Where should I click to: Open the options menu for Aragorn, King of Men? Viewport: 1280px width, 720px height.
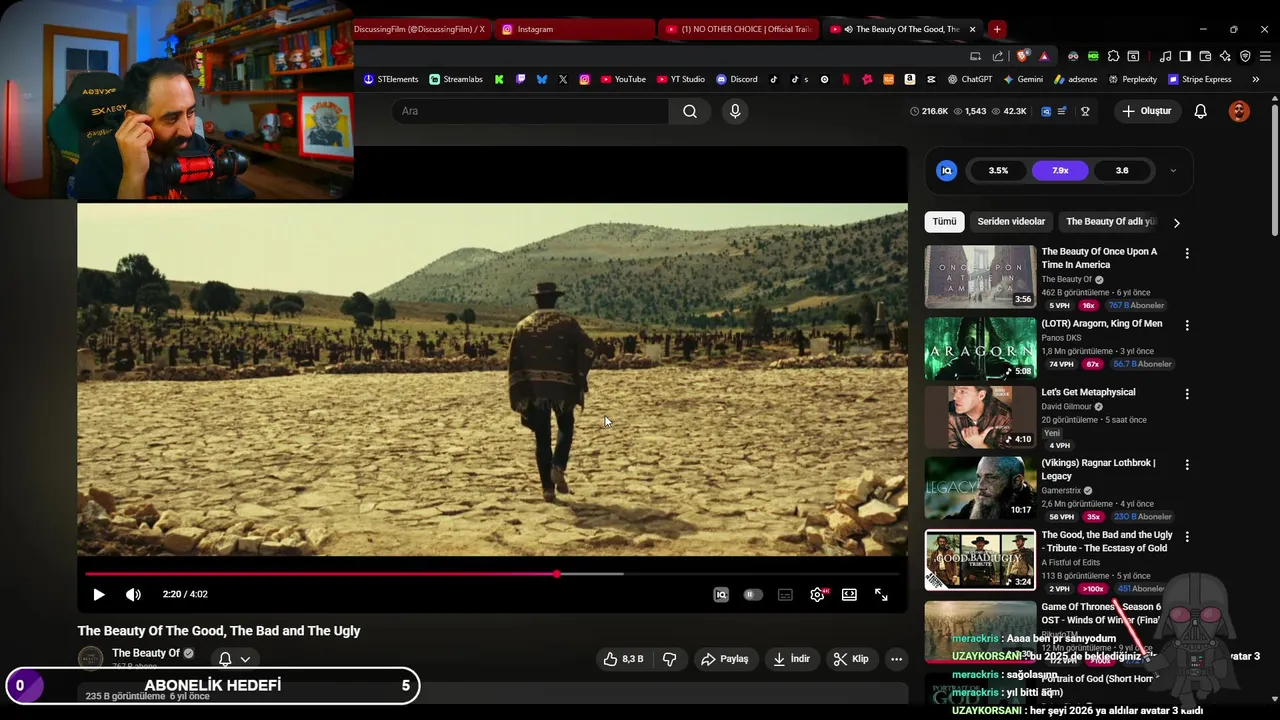[1187, 326]
